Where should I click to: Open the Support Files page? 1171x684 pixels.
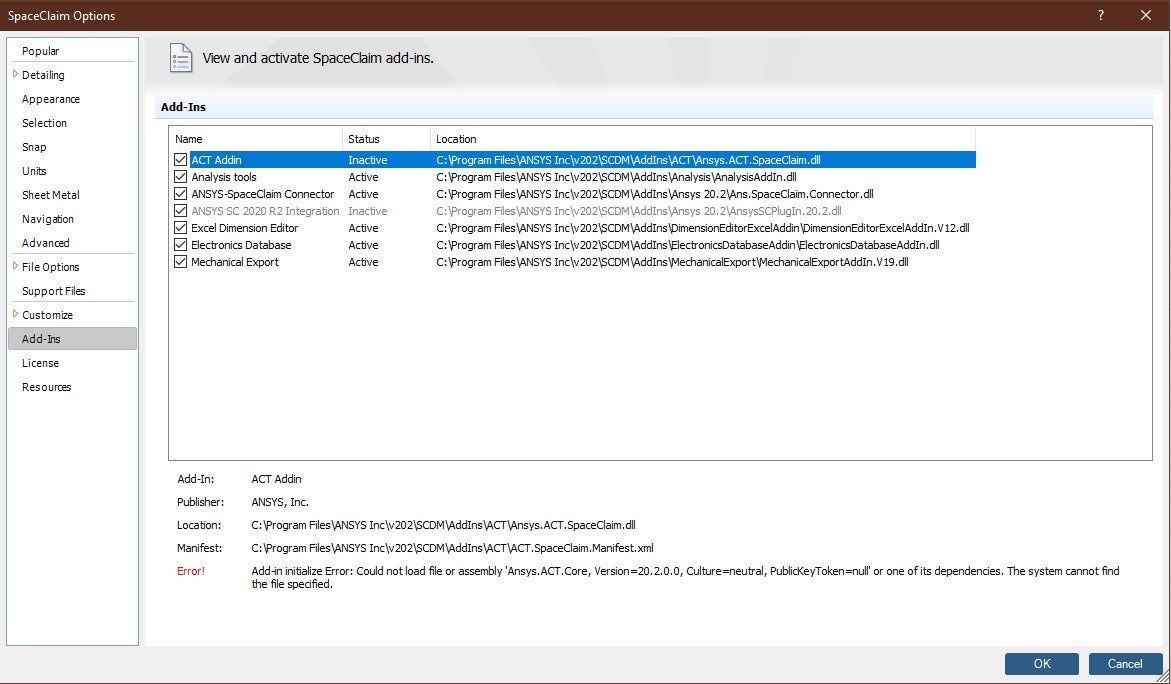click(x=54, y=290)
